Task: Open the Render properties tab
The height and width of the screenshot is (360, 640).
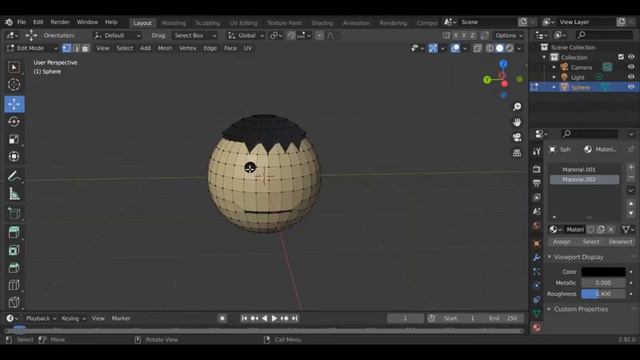Action: pyautogui.click(x=537, y=169)
